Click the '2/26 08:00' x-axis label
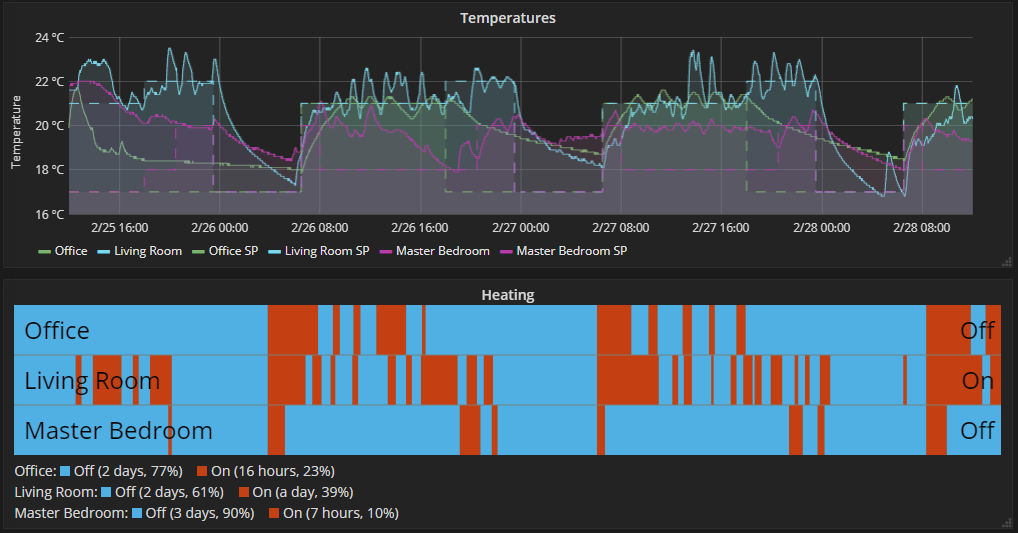The image size is (1018, 533). click(319, 228)
